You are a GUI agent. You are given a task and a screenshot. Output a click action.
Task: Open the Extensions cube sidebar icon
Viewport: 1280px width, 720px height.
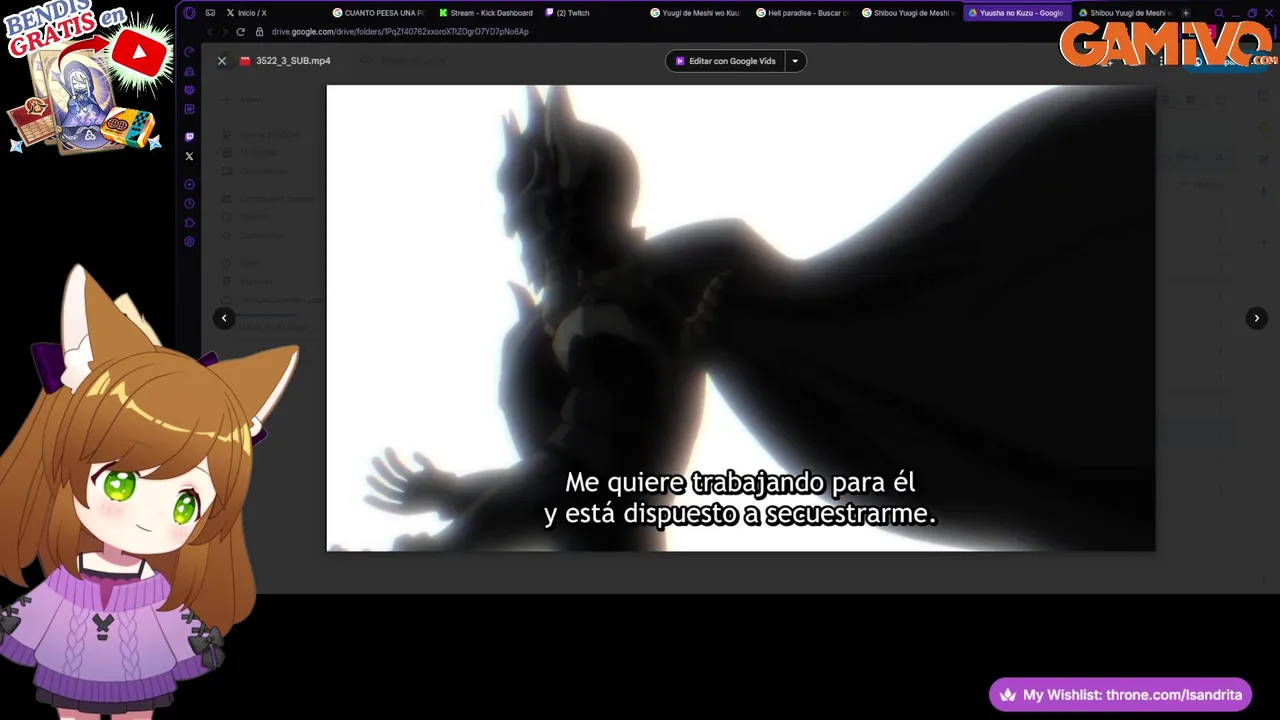coord(189,222)
